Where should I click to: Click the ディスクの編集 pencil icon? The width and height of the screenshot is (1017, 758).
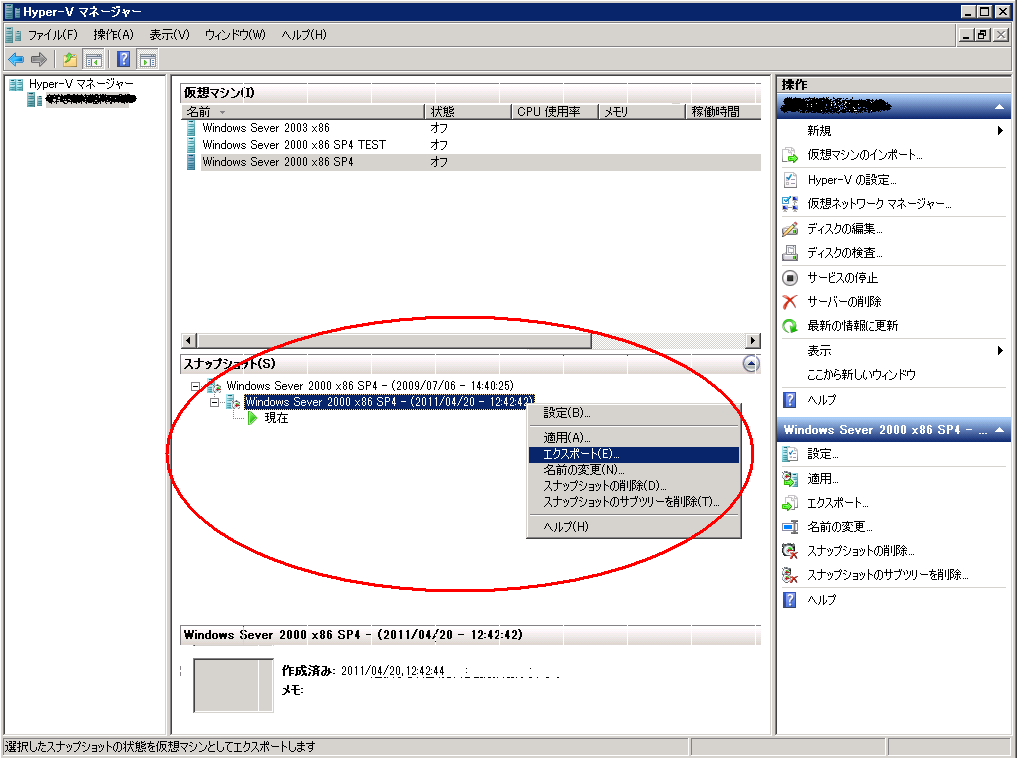point(789,228)
